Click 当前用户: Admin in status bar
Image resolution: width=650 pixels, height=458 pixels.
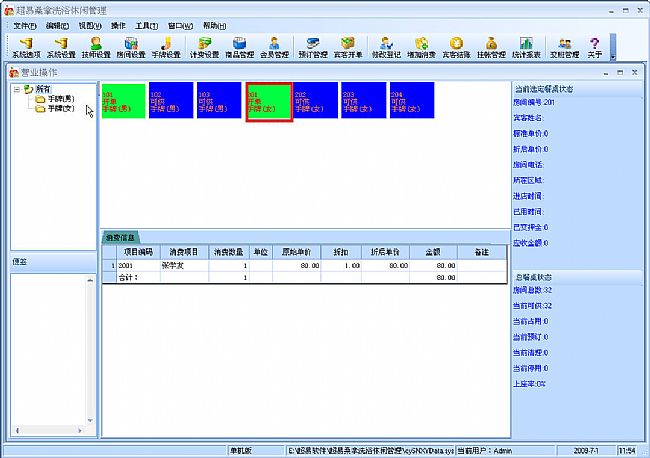click(x=484, y=451)
